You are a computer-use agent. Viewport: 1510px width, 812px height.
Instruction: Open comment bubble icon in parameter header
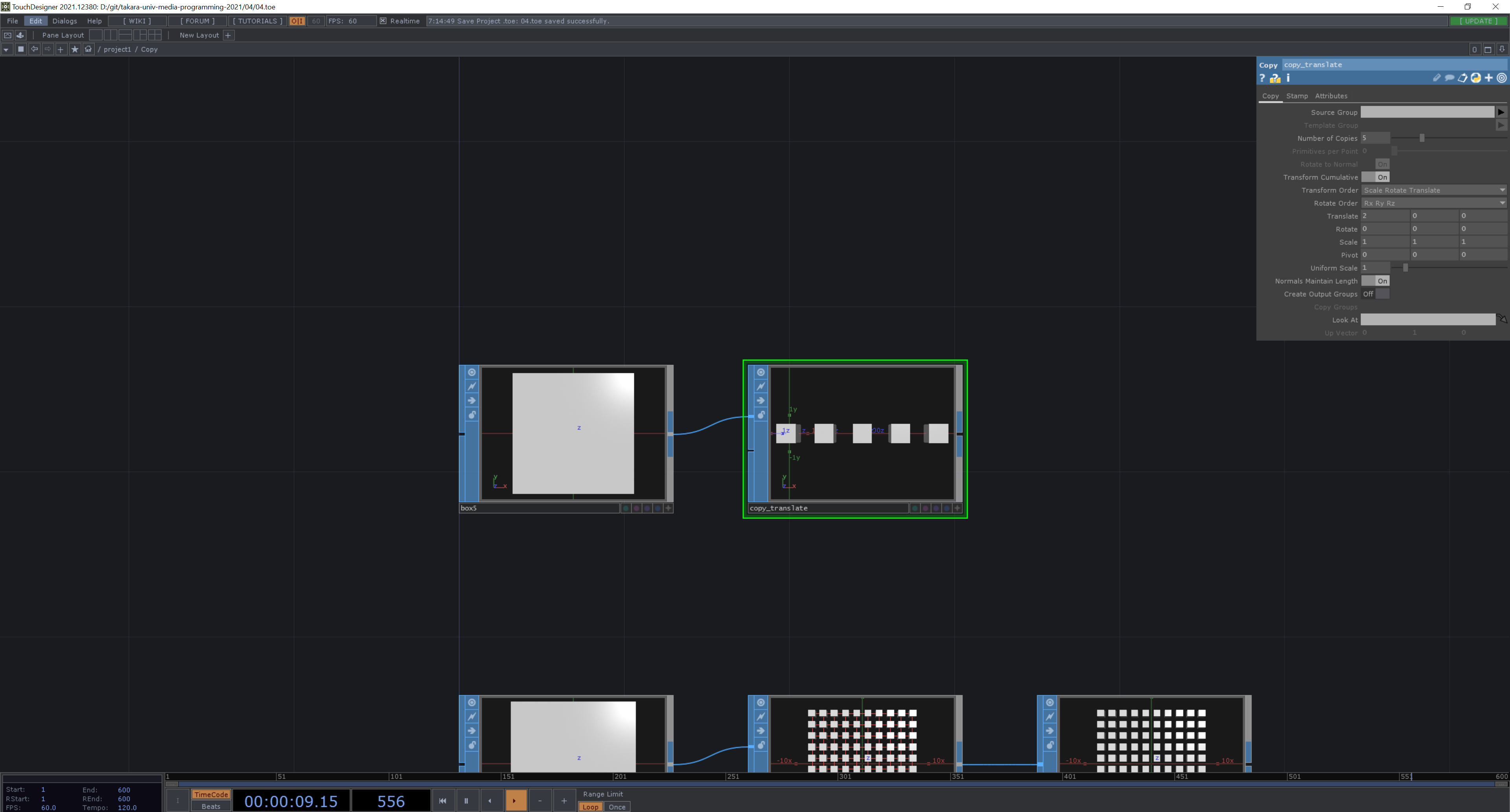coord(1449,78)
